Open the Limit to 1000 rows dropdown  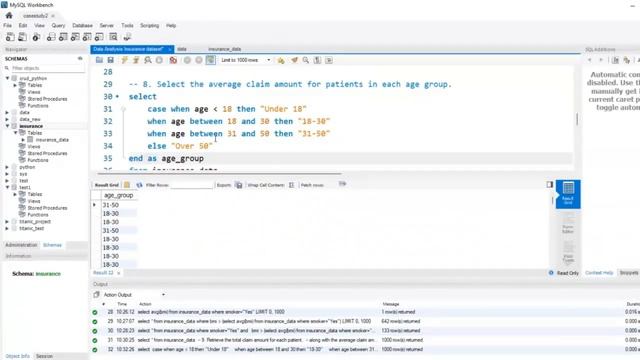246,60
